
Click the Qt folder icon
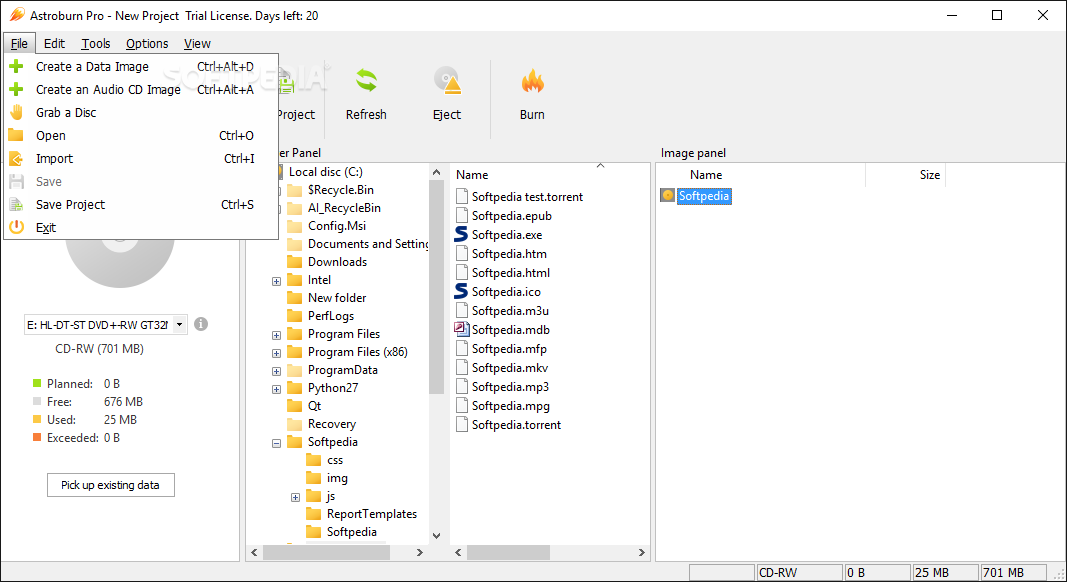[x=294, y=406]
